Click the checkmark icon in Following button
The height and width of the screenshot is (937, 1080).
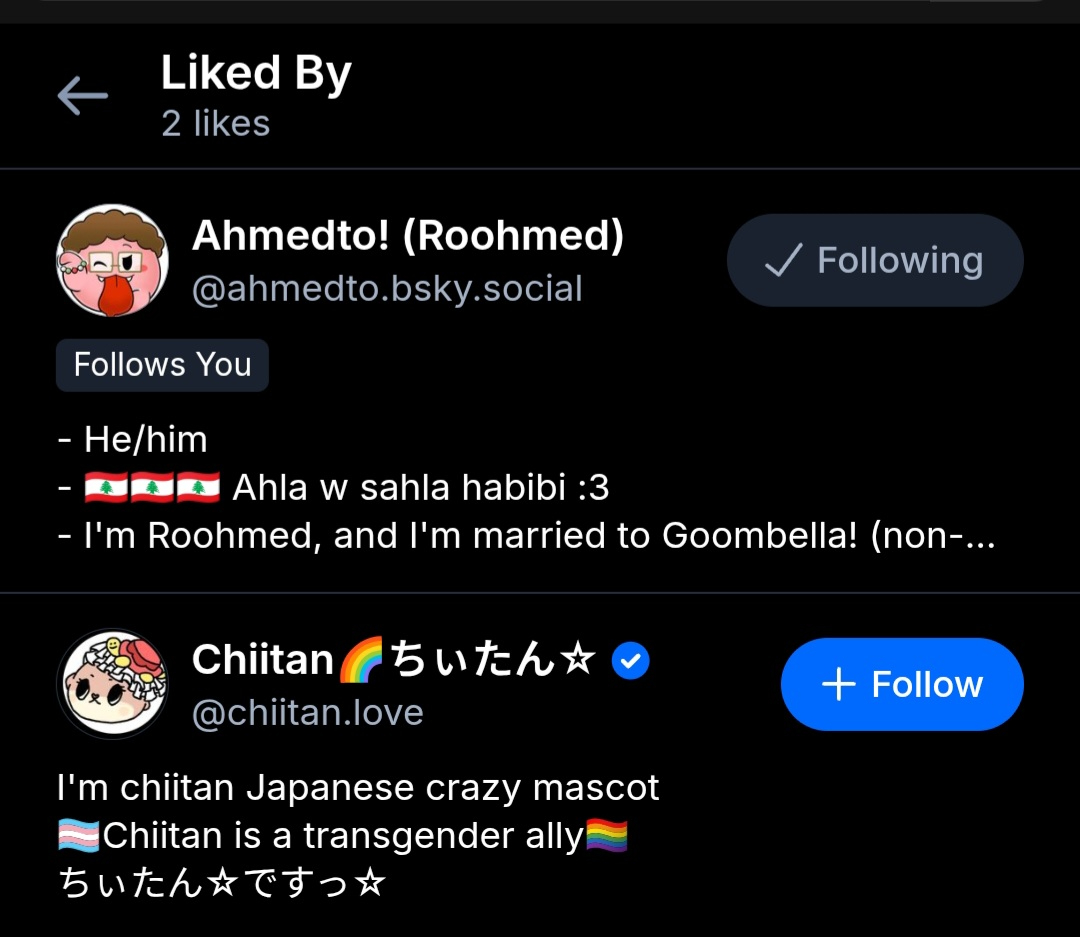[x=782, y=261]
